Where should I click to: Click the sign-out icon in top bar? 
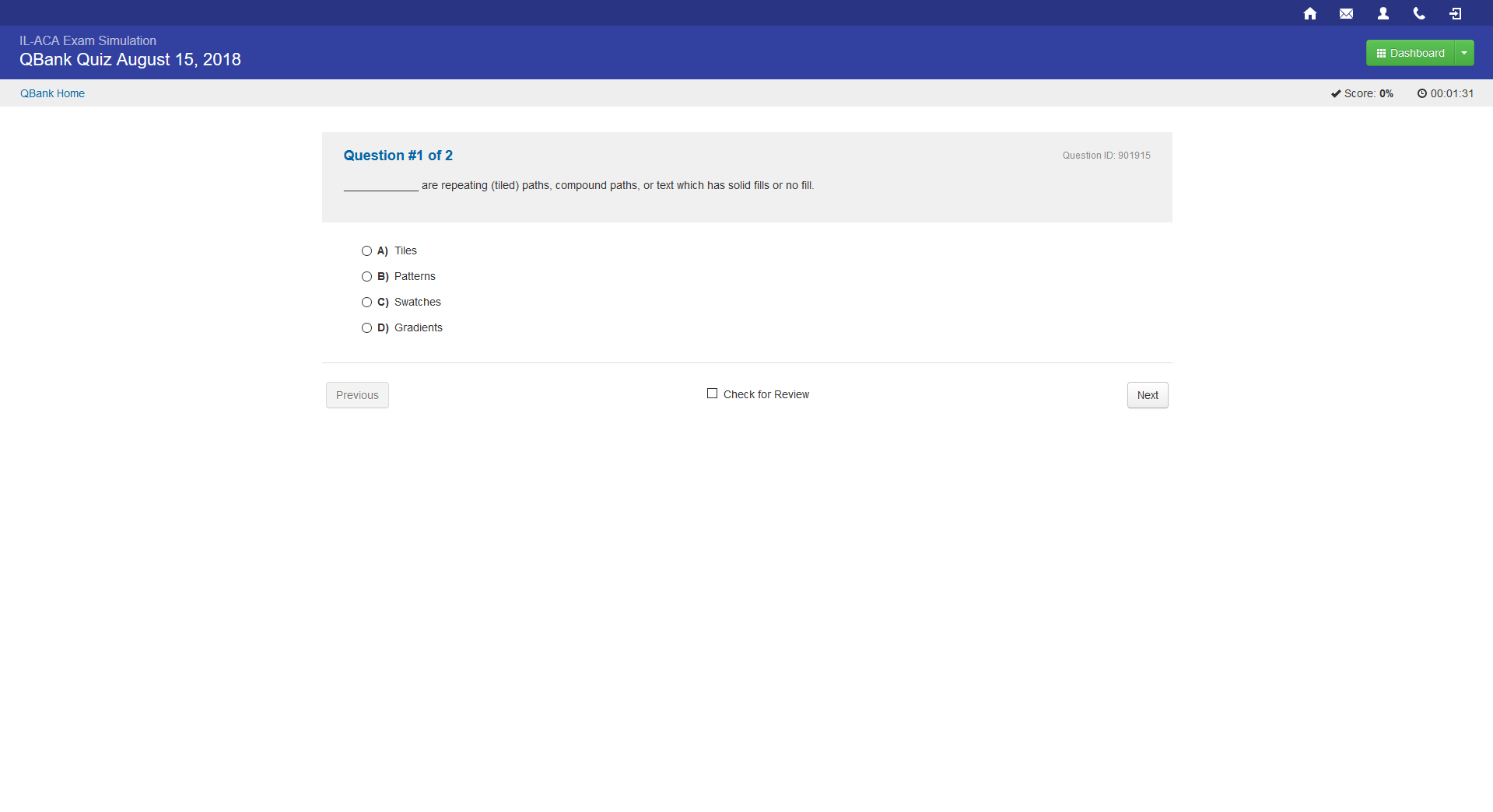[1455, 13]
